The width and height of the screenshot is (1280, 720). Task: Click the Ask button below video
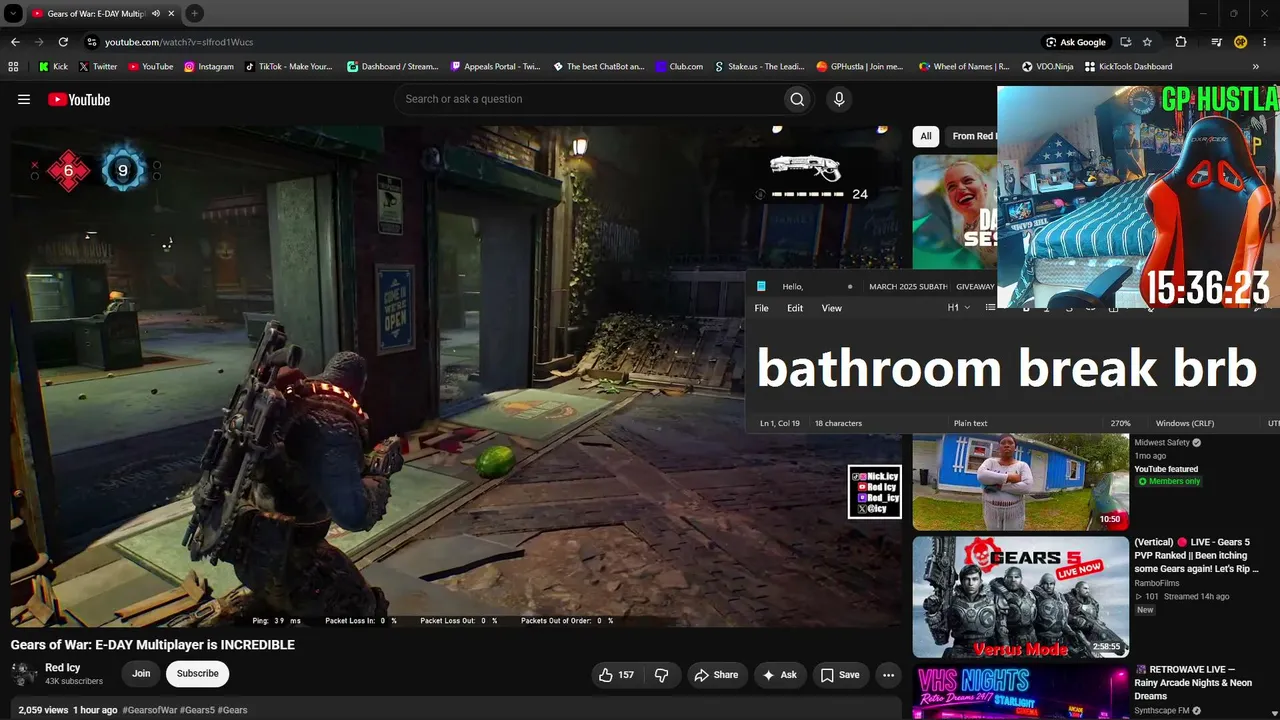[x=779, y=675]
